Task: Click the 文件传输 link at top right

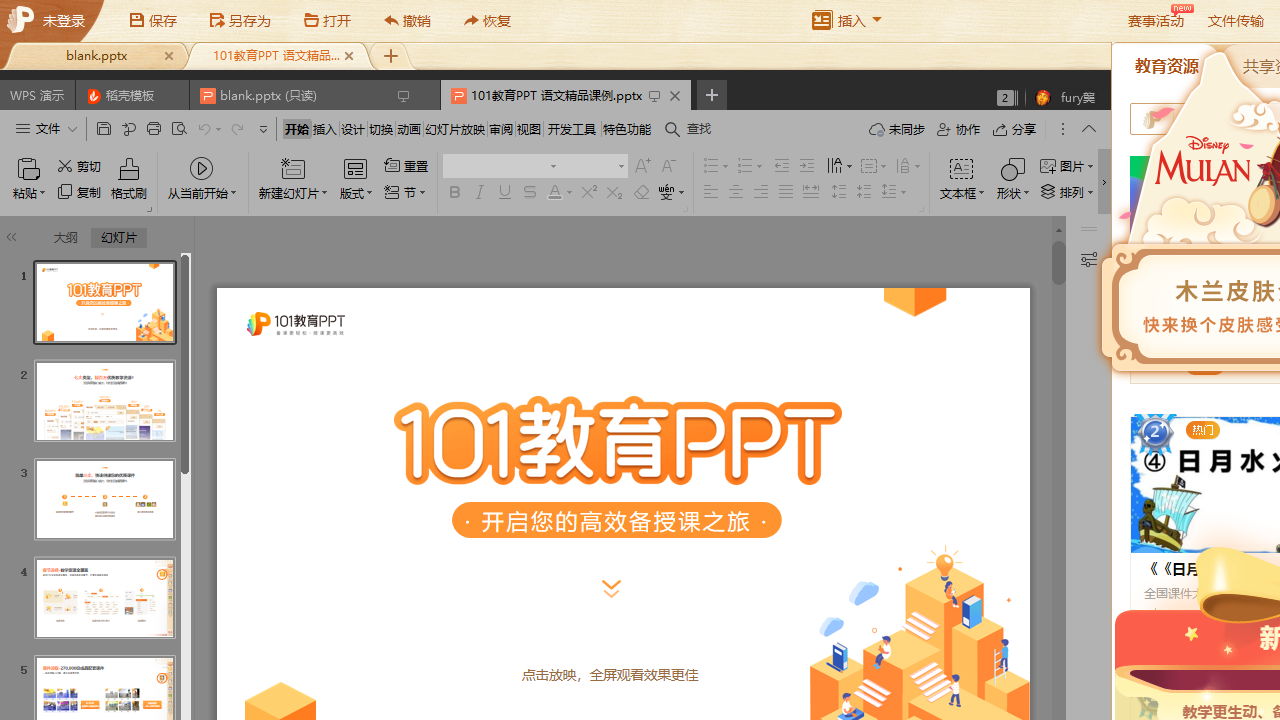Action: tap(1236, 20)
